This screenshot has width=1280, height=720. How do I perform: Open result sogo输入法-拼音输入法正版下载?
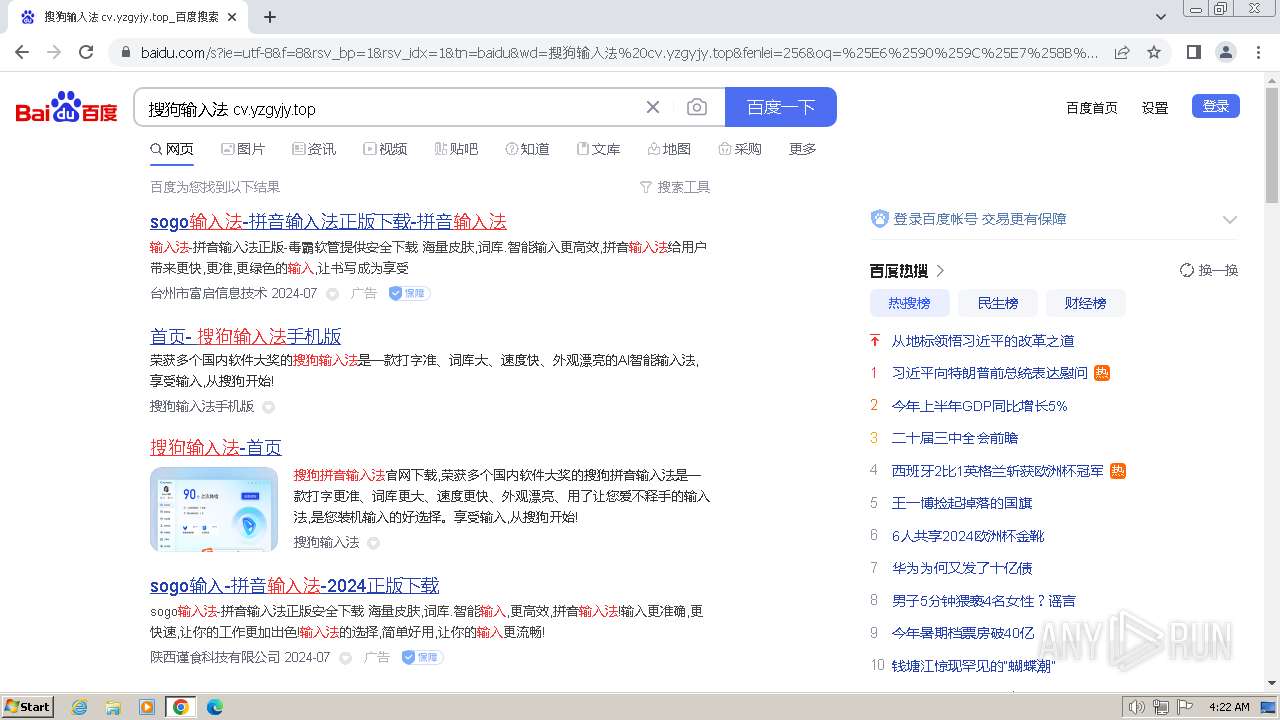coord(328,221)
